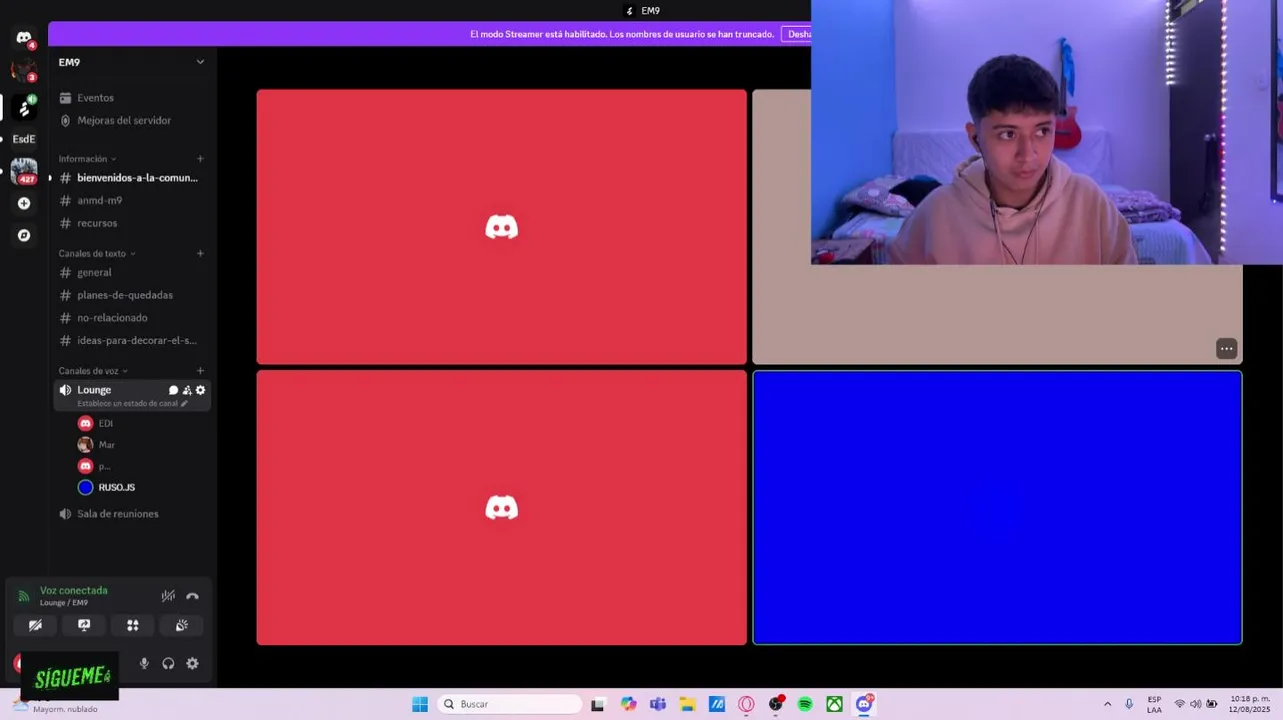The width and height of the screenshot is (1283, 720).
Task: Create a channel in Información category
Action: 200,159
